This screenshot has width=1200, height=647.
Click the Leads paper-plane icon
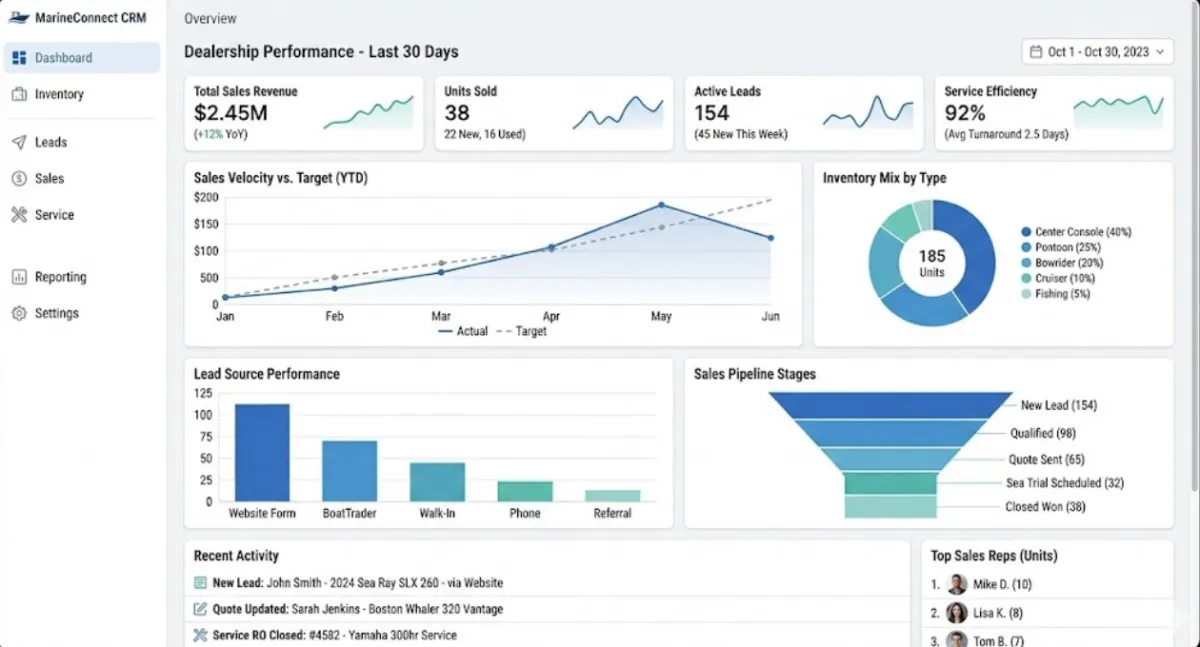(x=19, y=142)
